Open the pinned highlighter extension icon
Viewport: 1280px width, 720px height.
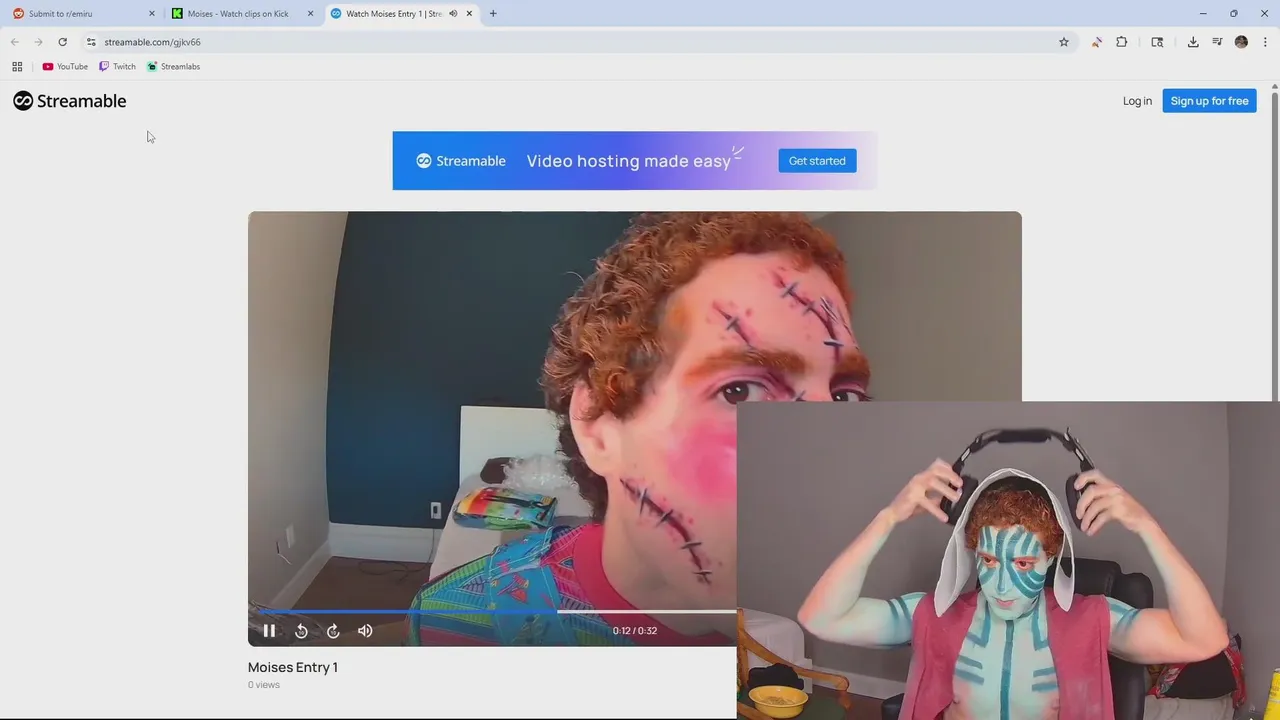click(x=1097, y=42)
